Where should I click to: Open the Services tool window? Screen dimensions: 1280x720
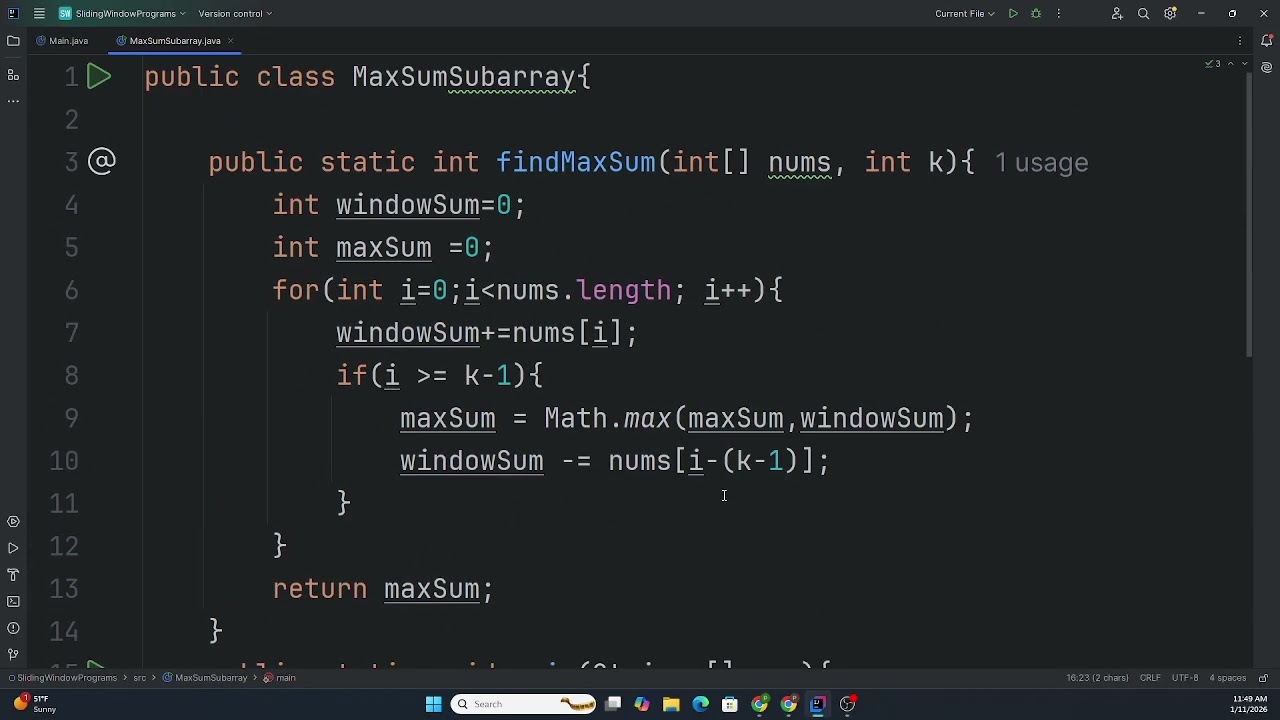click(x=13, y=522)
